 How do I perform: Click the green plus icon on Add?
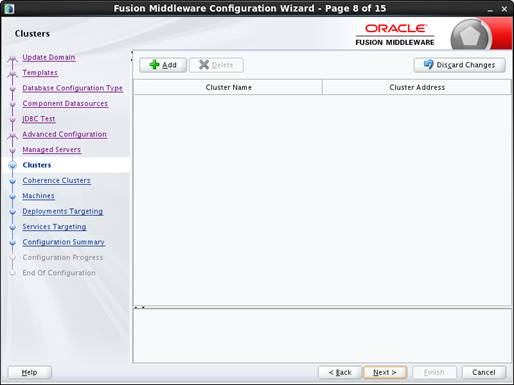(154, 65)
